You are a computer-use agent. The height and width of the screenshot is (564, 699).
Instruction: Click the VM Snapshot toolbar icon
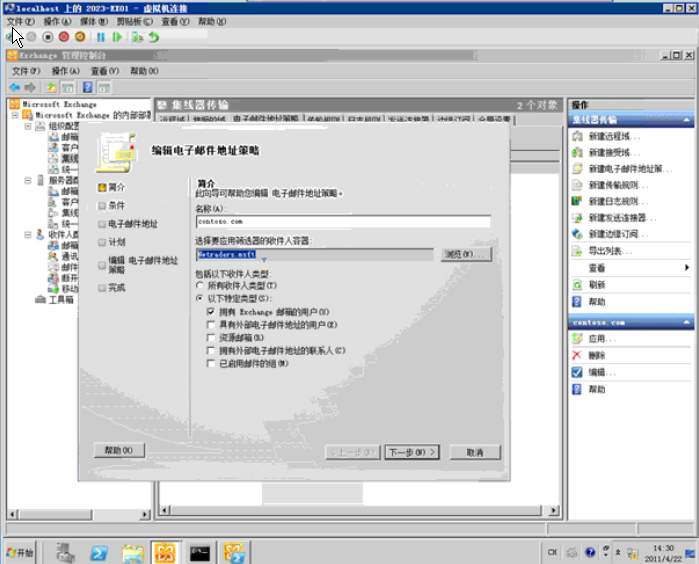[137, 37]
